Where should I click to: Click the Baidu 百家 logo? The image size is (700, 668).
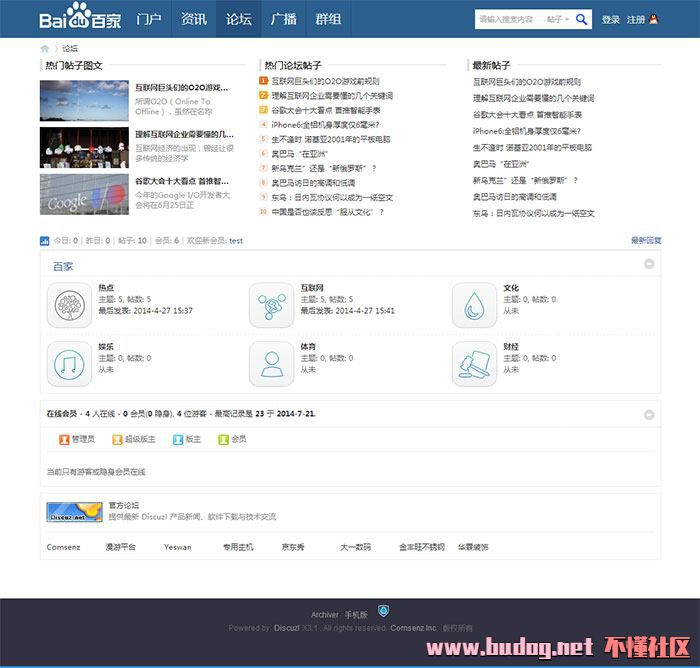pos(79,19)
